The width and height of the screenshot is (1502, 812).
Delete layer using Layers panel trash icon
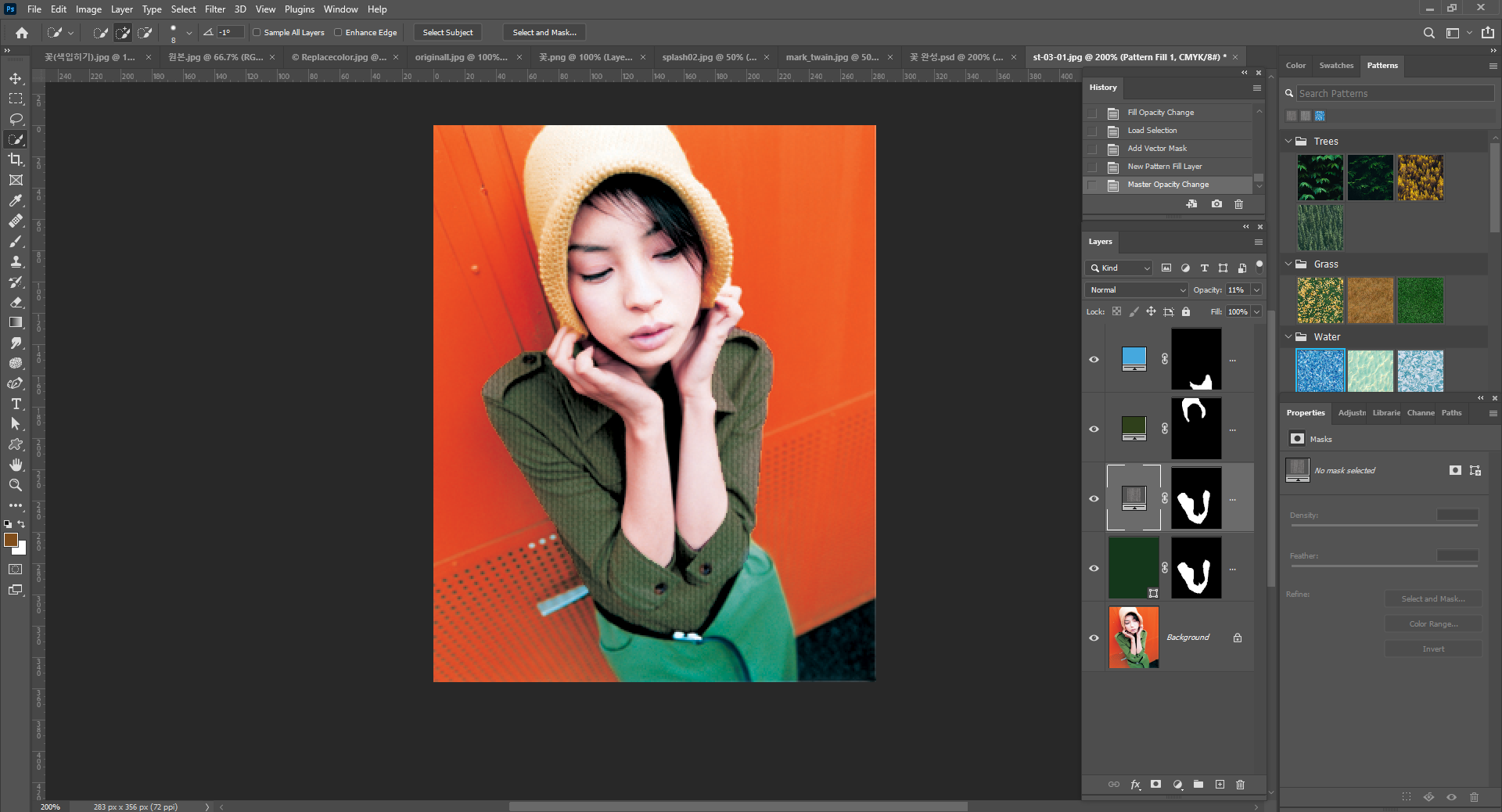(1240, 785)
